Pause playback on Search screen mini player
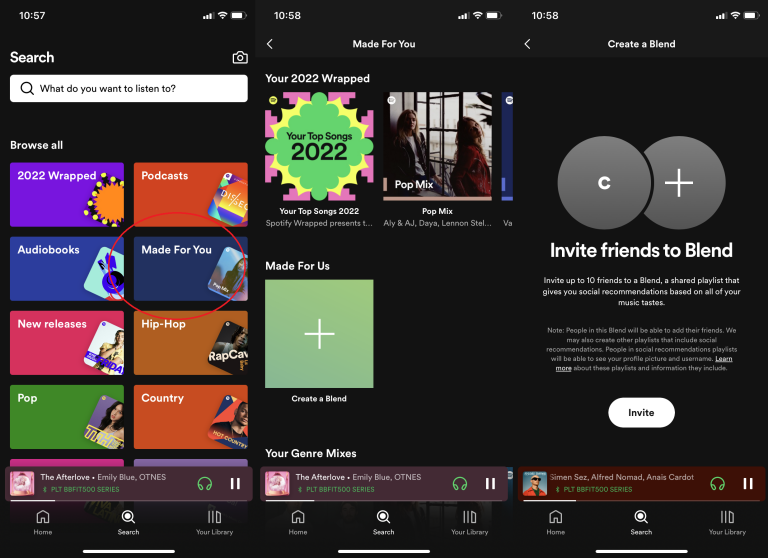 [x=235, y=484]
